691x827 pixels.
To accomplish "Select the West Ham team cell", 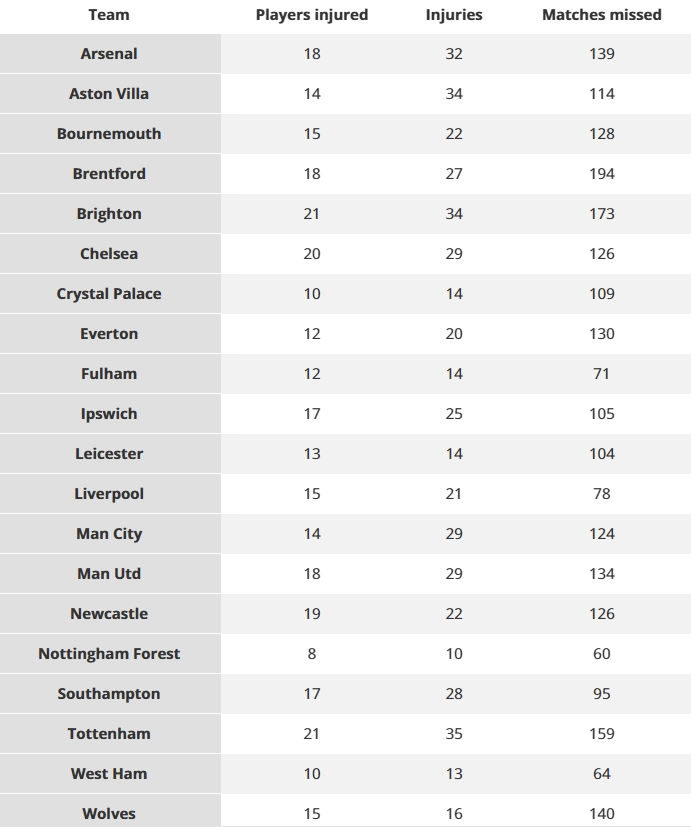I will 110,774.
